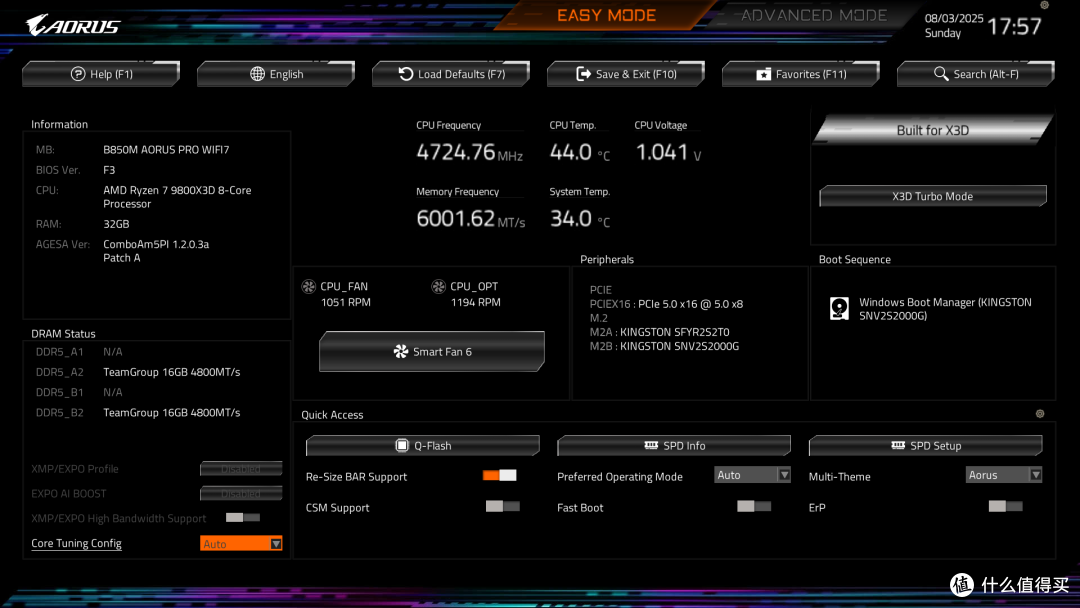Click the X3D Turbo Mode button

[933, 196]
